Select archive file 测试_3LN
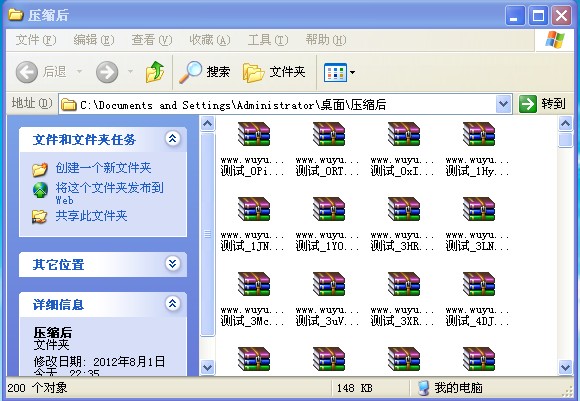 (478, 224)
